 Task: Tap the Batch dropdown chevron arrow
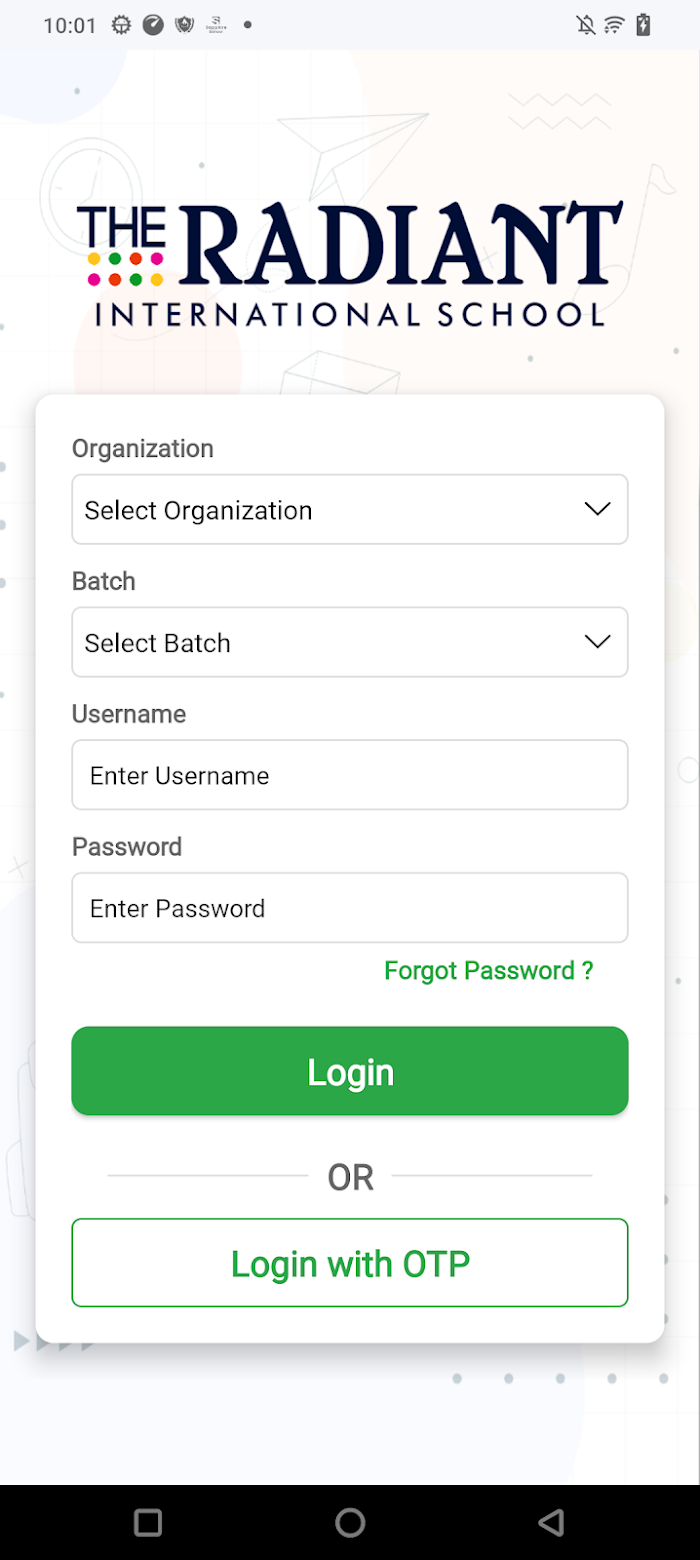(597, 642)
